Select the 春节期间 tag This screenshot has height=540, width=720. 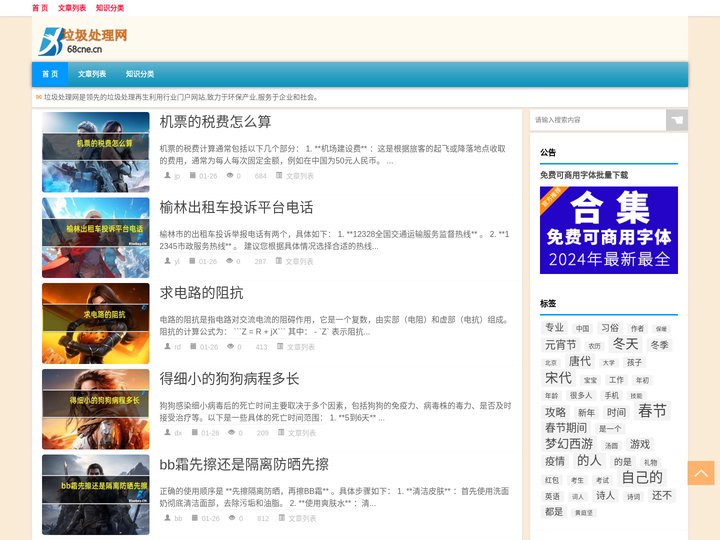pos(566,428)
